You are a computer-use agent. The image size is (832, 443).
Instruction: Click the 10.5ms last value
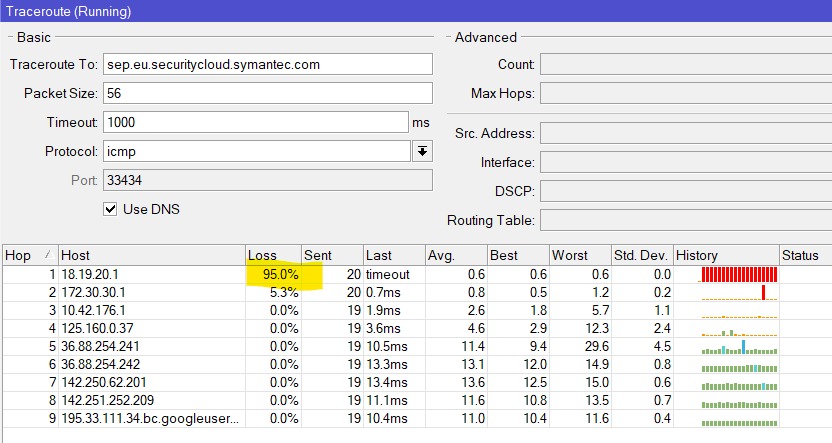point(387,346)
